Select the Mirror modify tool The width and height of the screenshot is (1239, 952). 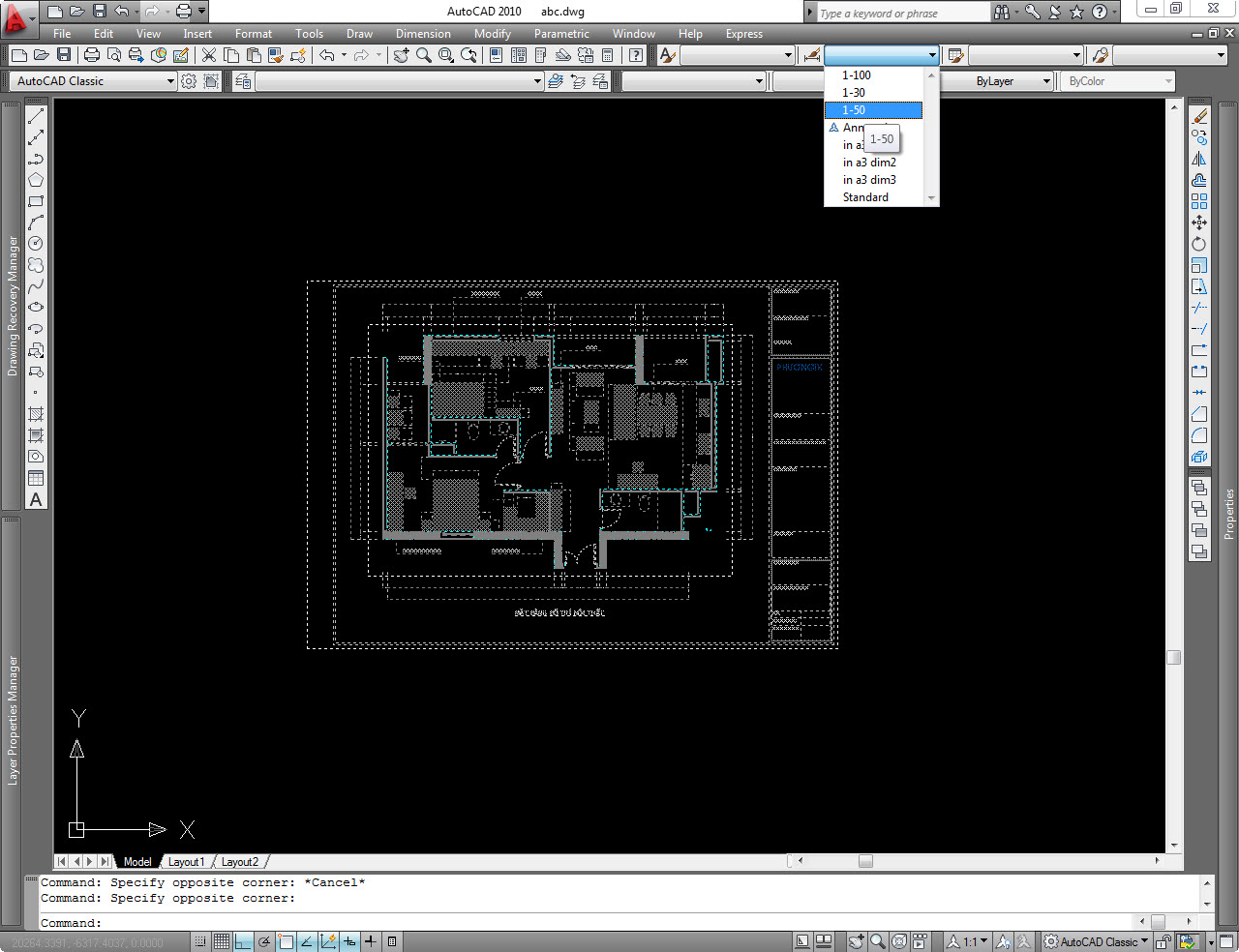1199,159
